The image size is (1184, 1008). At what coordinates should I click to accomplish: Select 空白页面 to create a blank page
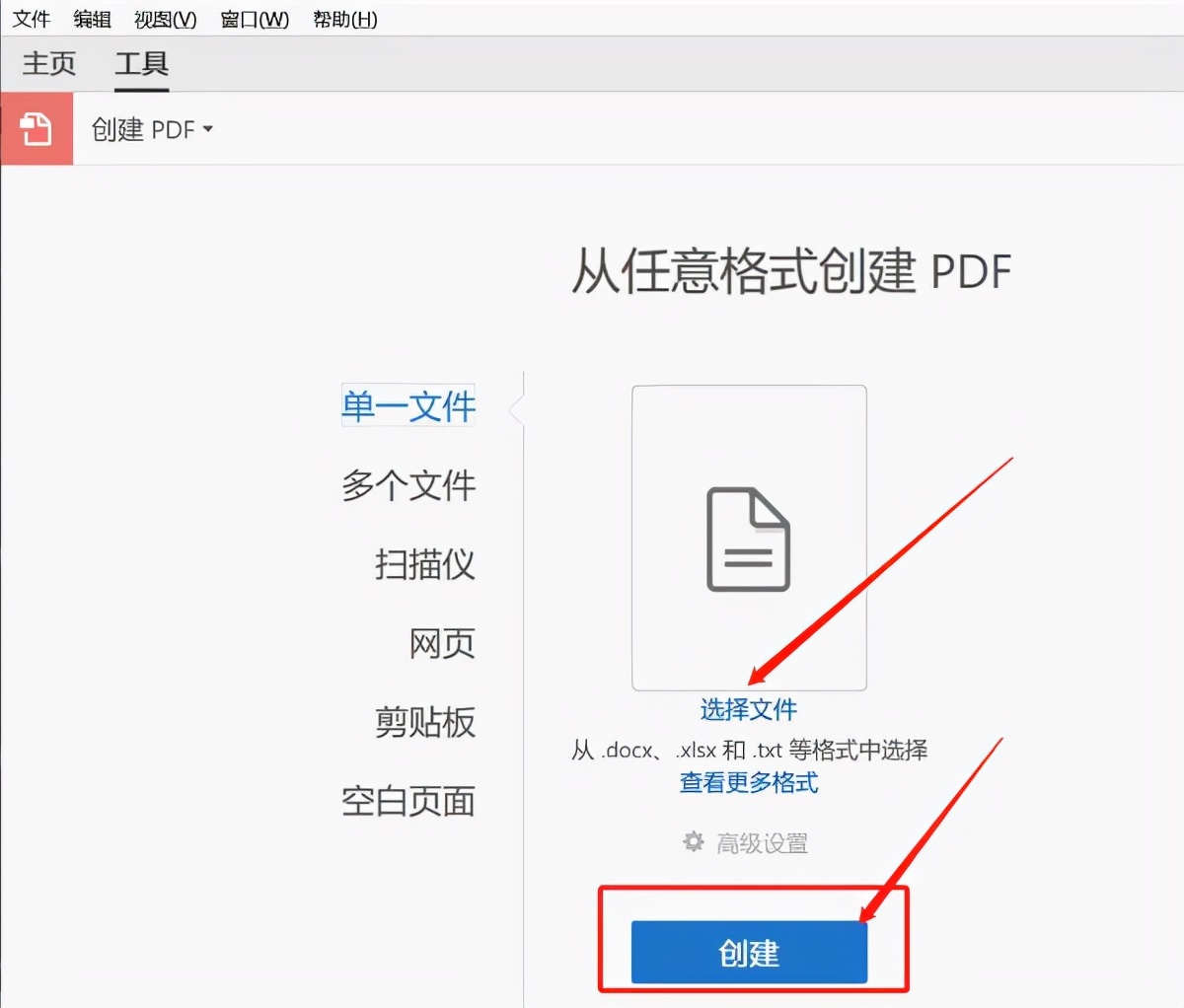[407, 802]
